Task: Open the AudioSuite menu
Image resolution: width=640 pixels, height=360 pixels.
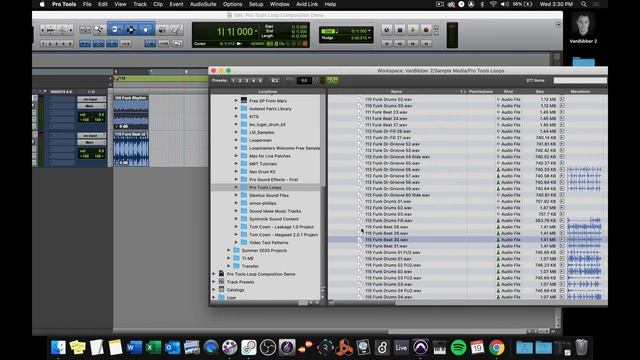Action: click(x=203, y=4)
